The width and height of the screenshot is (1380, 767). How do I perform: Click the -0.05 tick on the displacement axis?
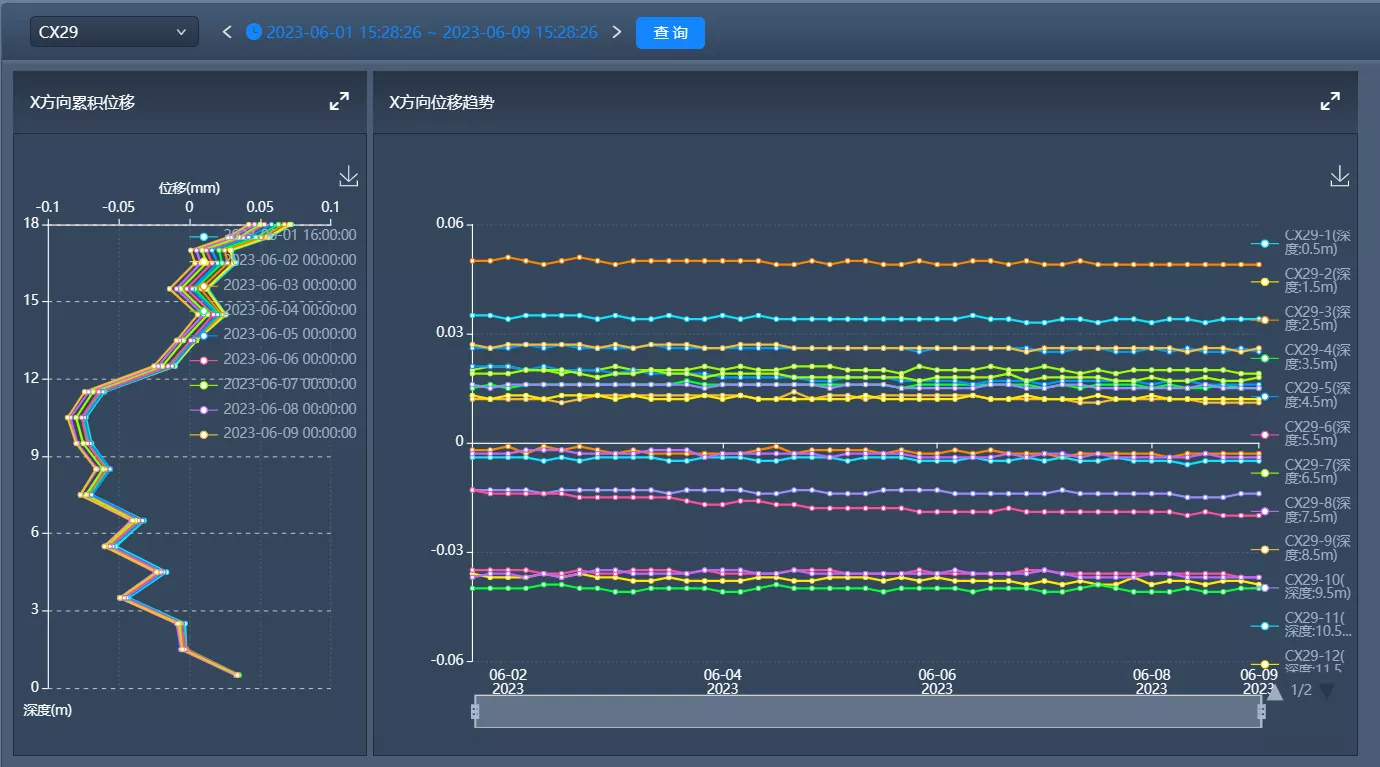119,207
